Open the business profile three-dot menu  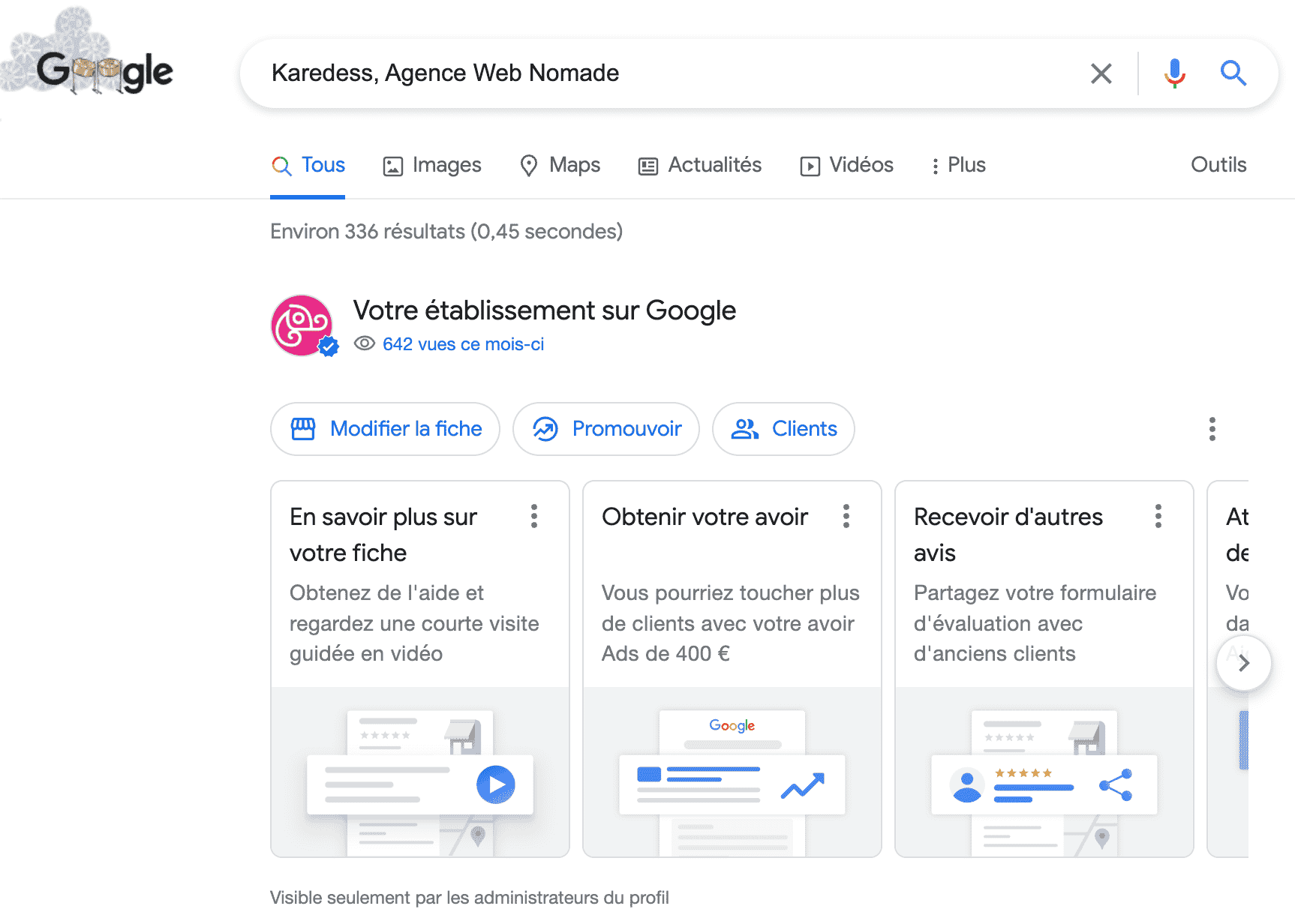pyautogui.click(x=1212, y=429)
